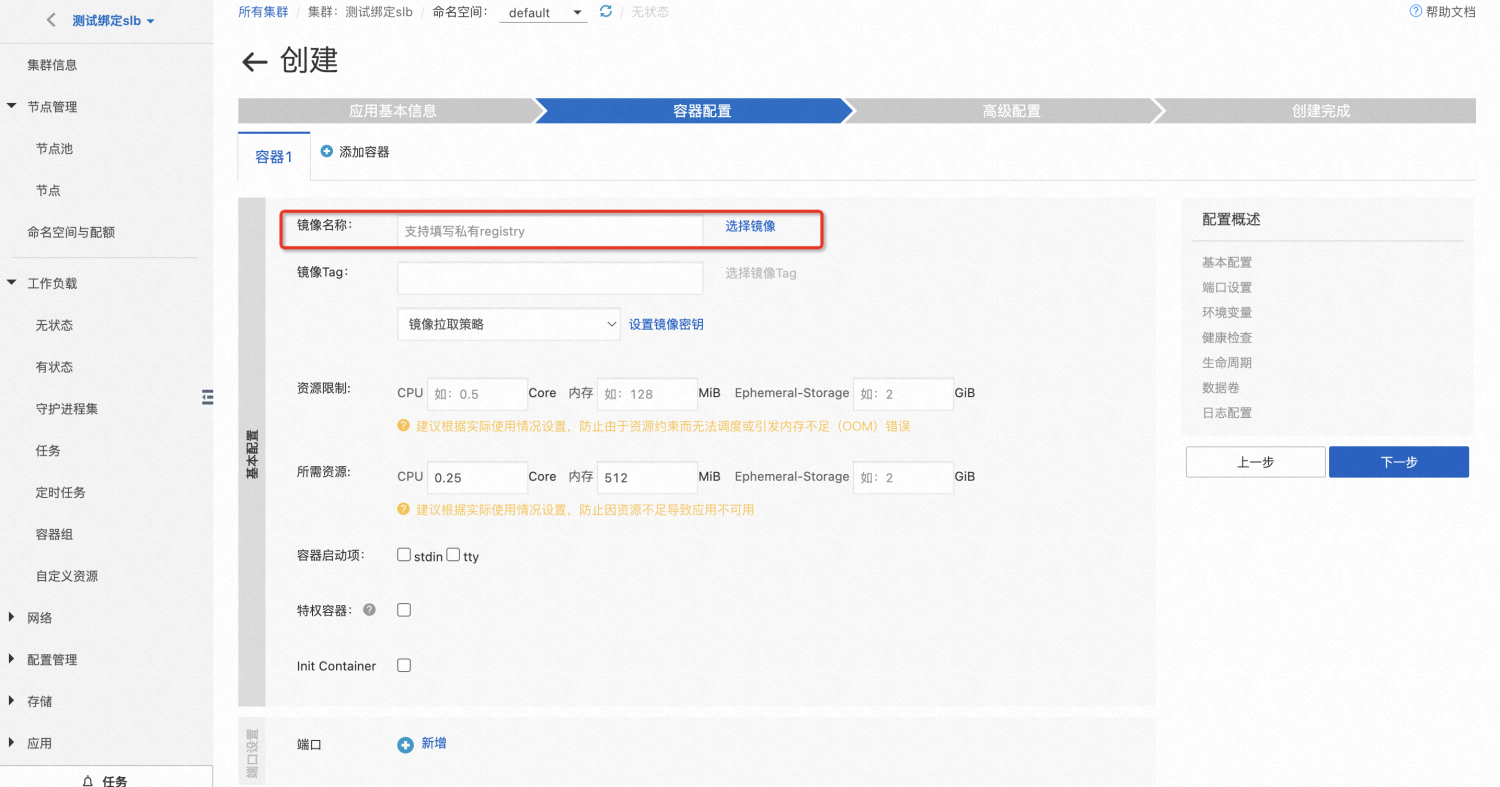Click the left chevron beside 测试绑定slb
Viewport: 1500px width, 787px height.
[52, 20]
